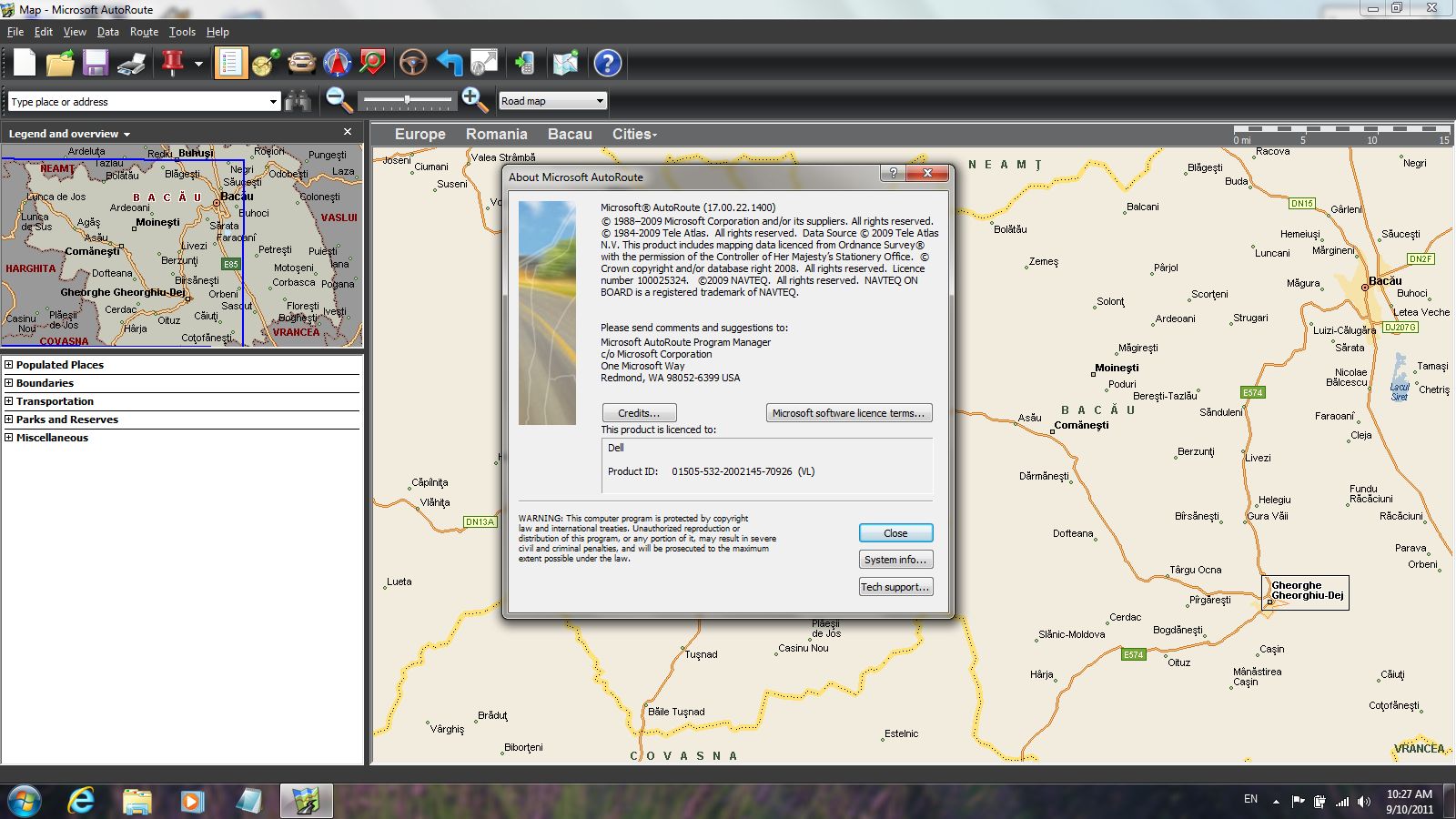Open Help with the question mark icon
This screenshot has height=819, width=1456.
tap(607, 63)
